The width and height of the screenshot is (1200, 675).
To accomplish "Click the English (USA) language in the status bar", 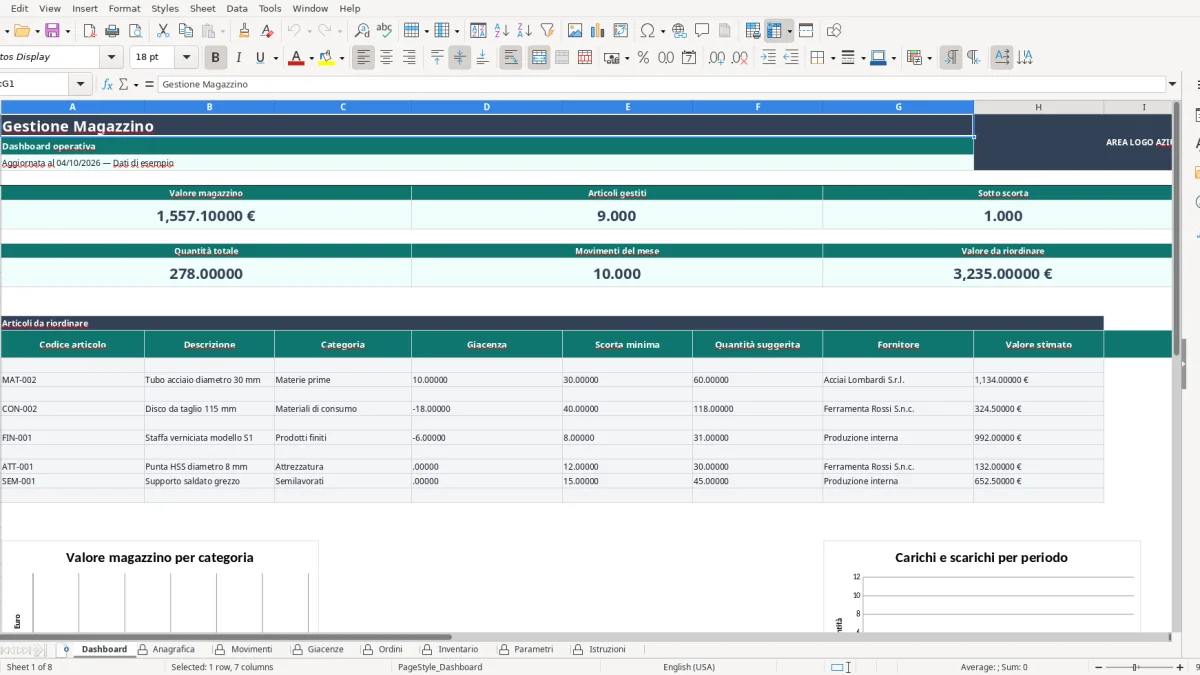I will coord(689,667).
